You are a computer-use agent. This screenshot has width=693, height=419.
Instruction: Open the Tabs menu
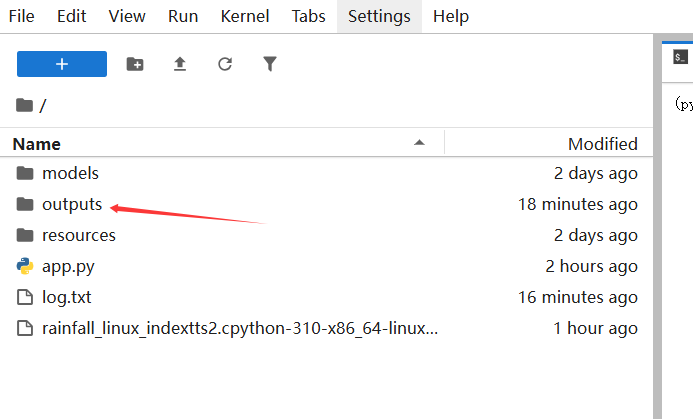tap(308, 17)
